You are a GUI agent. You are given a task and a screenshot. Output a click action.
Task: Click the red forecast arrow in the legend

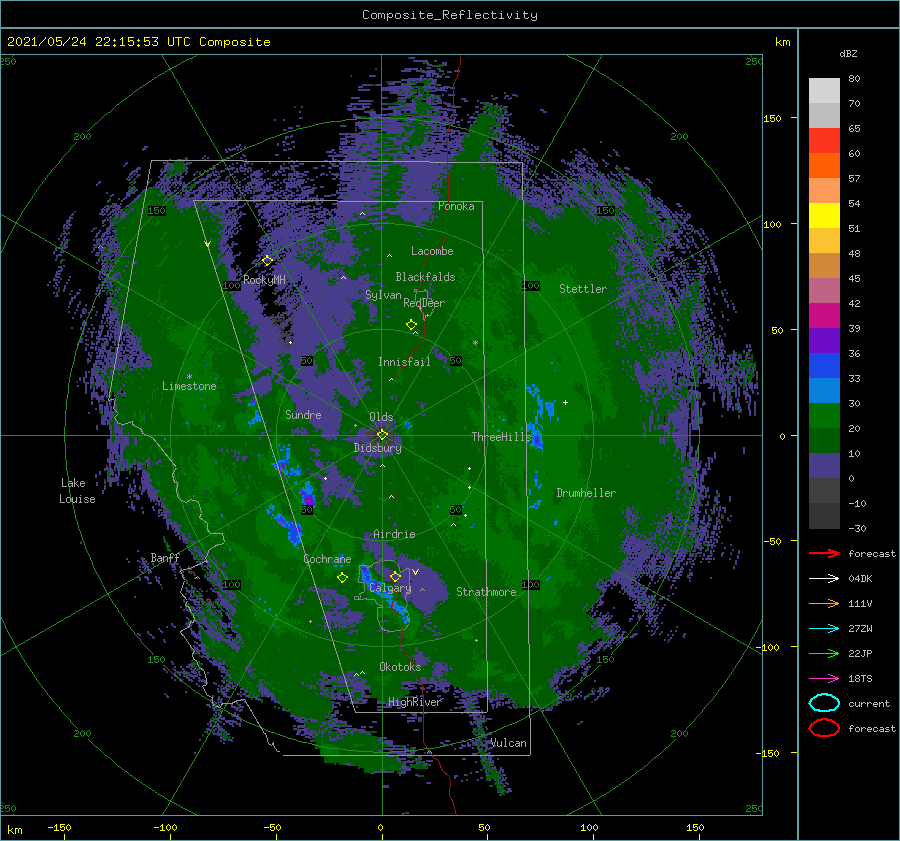[824, 553]
